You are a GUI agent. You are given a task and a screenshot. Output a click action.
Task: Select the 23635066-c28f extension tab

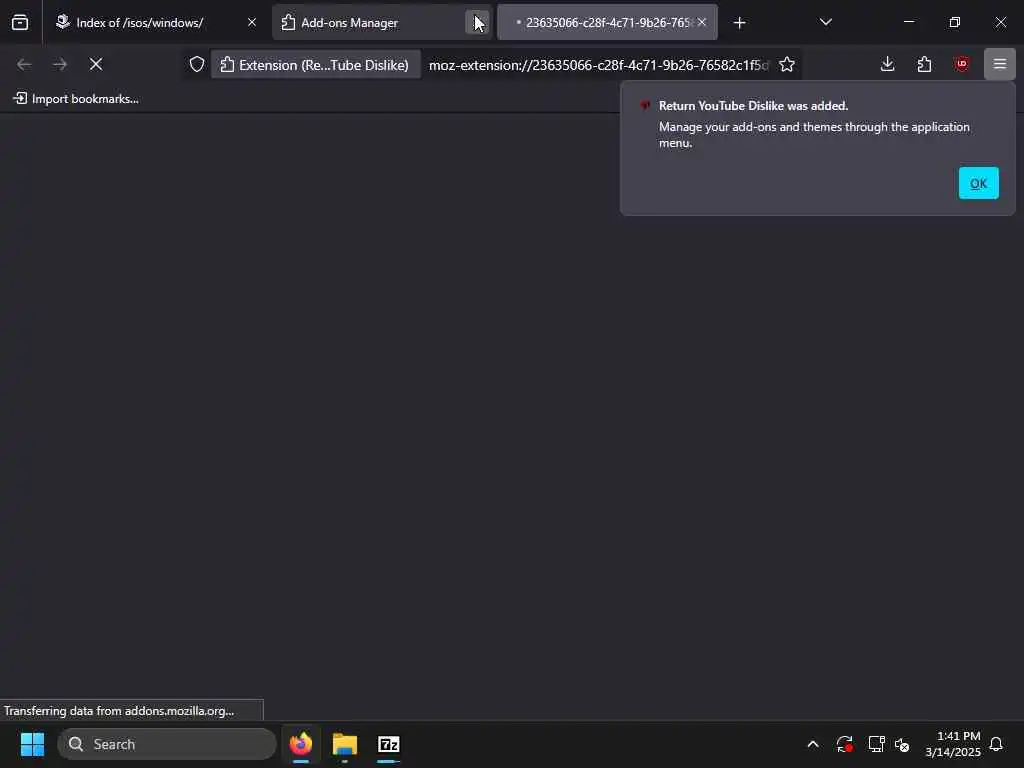[x=606, y=23]
